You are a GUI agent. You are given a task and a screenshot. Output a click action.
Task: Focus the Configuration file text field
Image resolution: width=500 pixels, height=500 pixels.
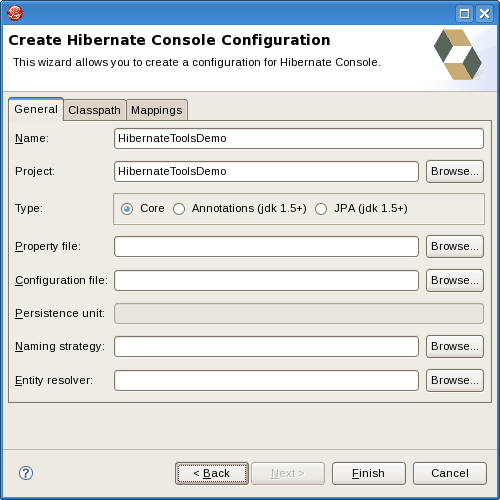pos(266,280)
